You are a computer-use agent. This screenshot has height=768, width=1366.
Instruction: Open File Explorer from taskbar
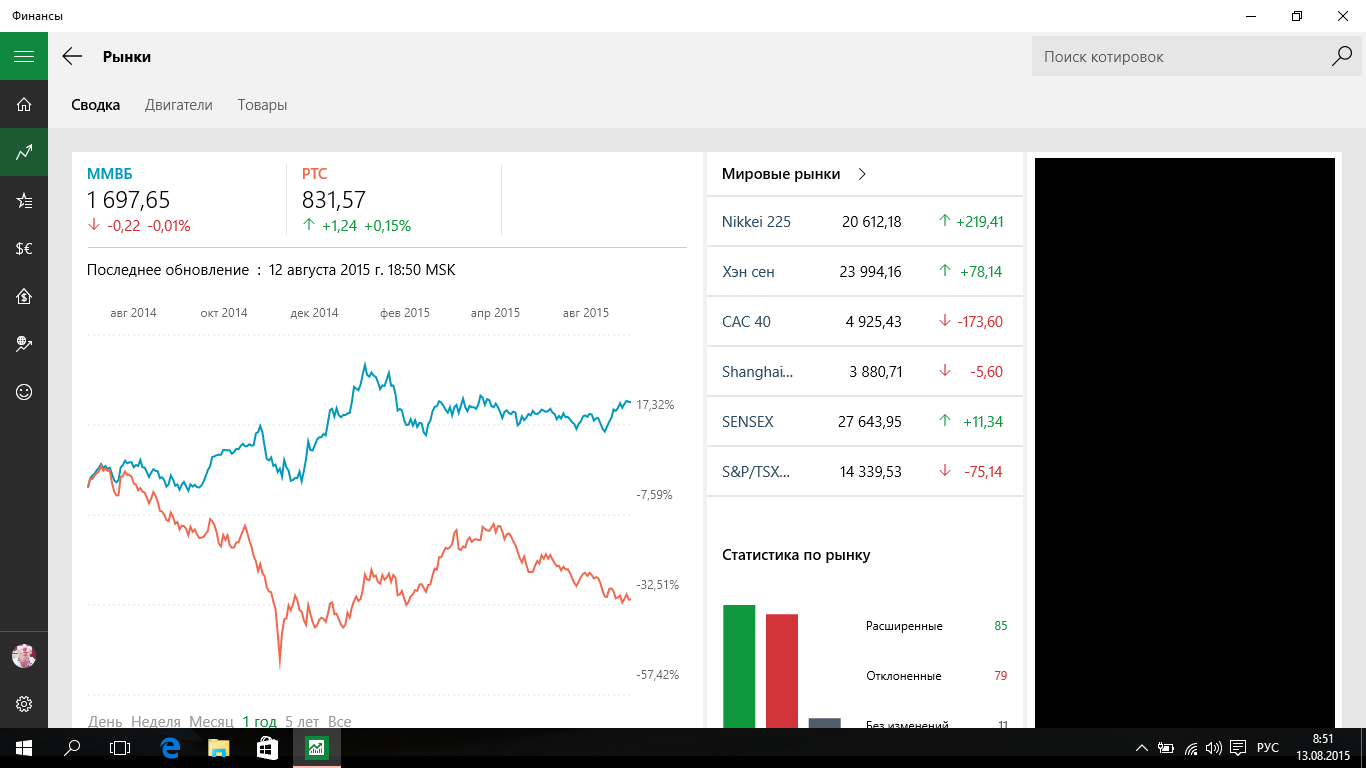pos(218,748)
